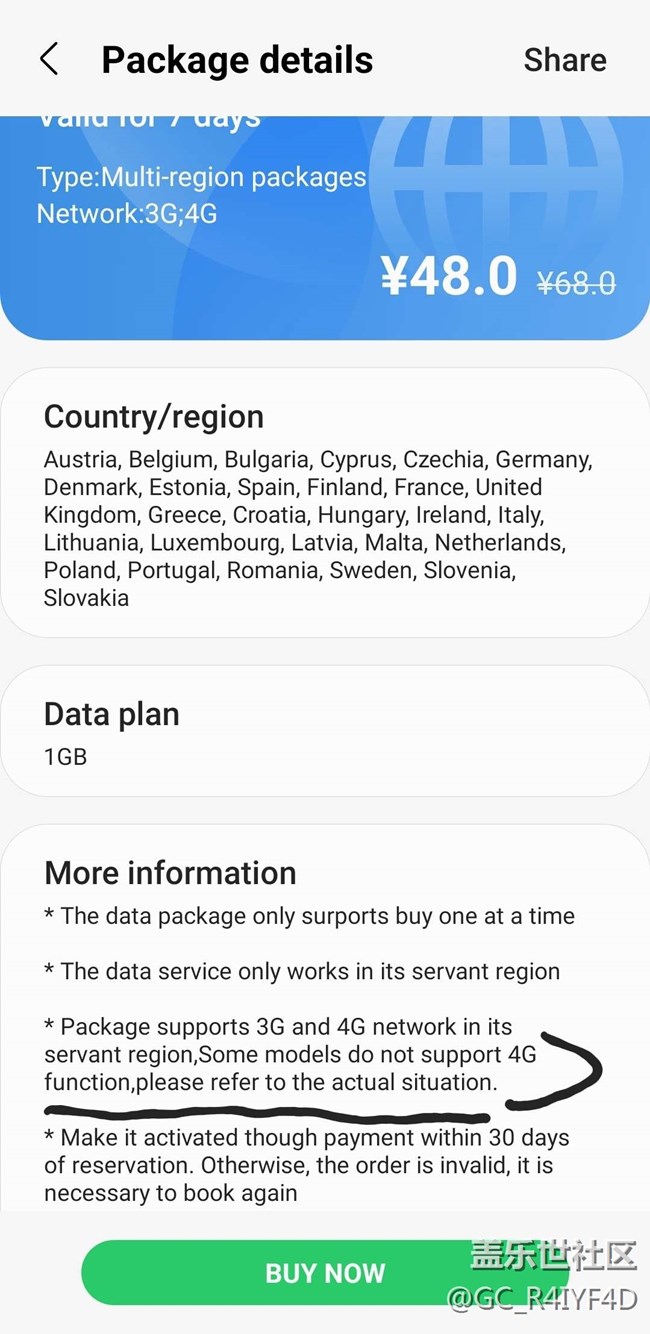Tap the Country/region heading
Viewport: 650px width, 1334px height.
click(x=154, y=417)
